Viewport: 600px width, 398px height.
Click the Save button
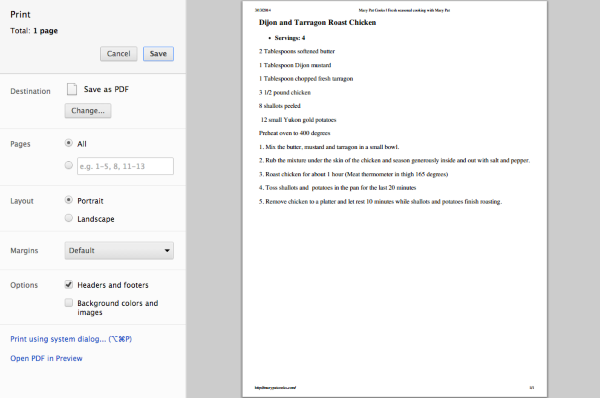pyautogui.click(x=158, y=54)
